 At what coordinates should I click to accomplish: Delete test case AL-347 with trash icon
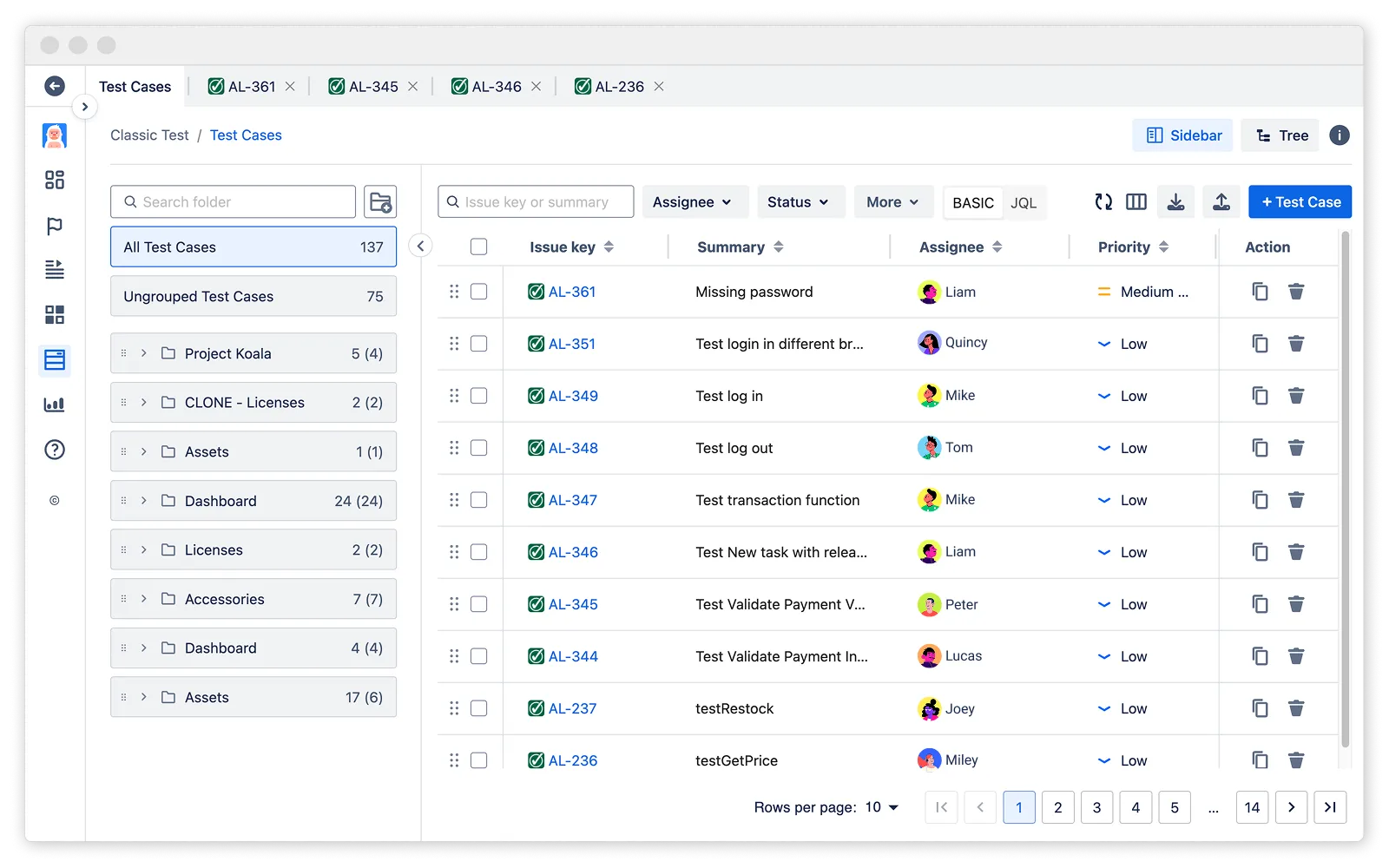click(1296, 500)
